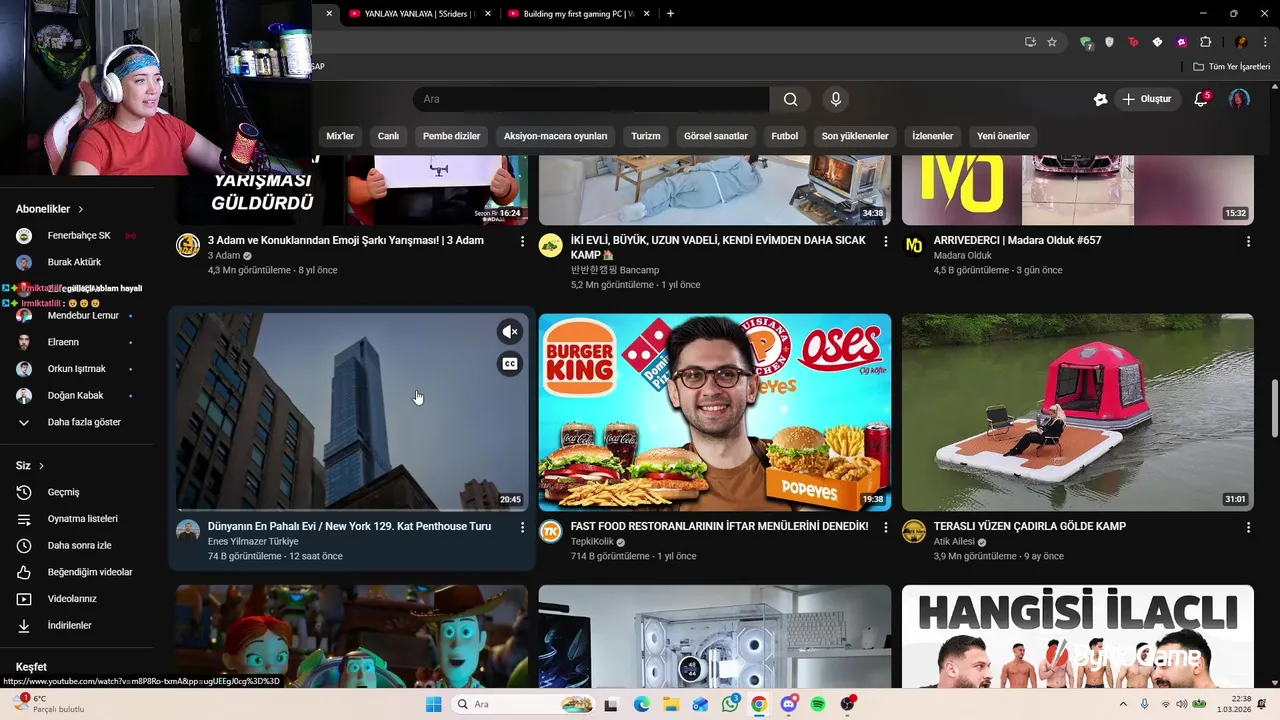The image size is (1280, 720).
Task: Select the Futbol filter chip
Action: coord(785,136)
